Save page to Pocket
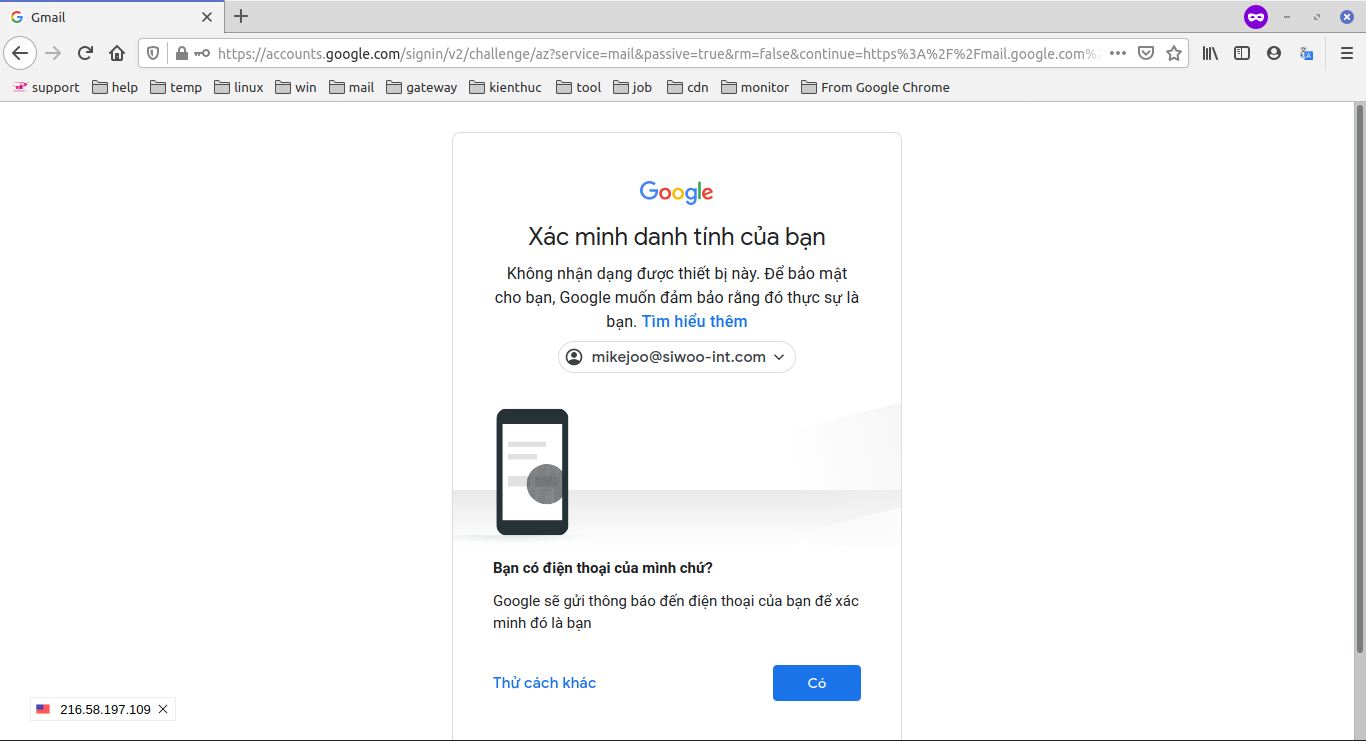Image resolution: width=1366 pixels, height=741 pixels. (x=1147, y=53)
